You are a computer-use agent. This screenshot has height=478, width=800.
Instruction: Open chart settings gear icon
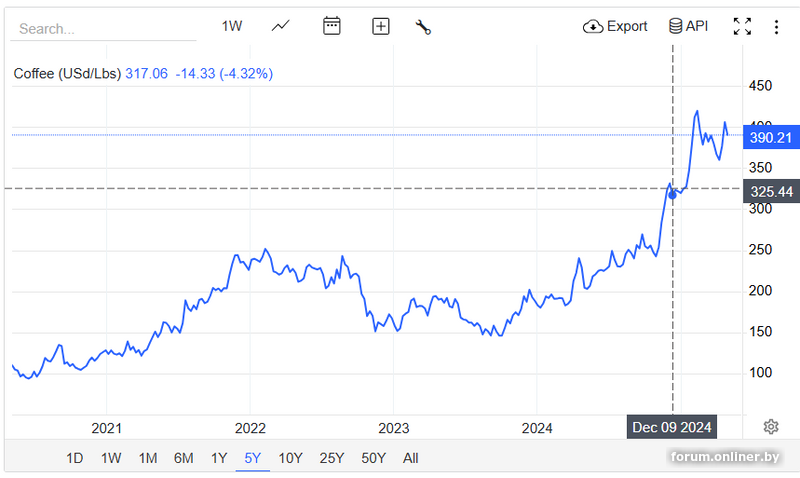tap(771, 426)
